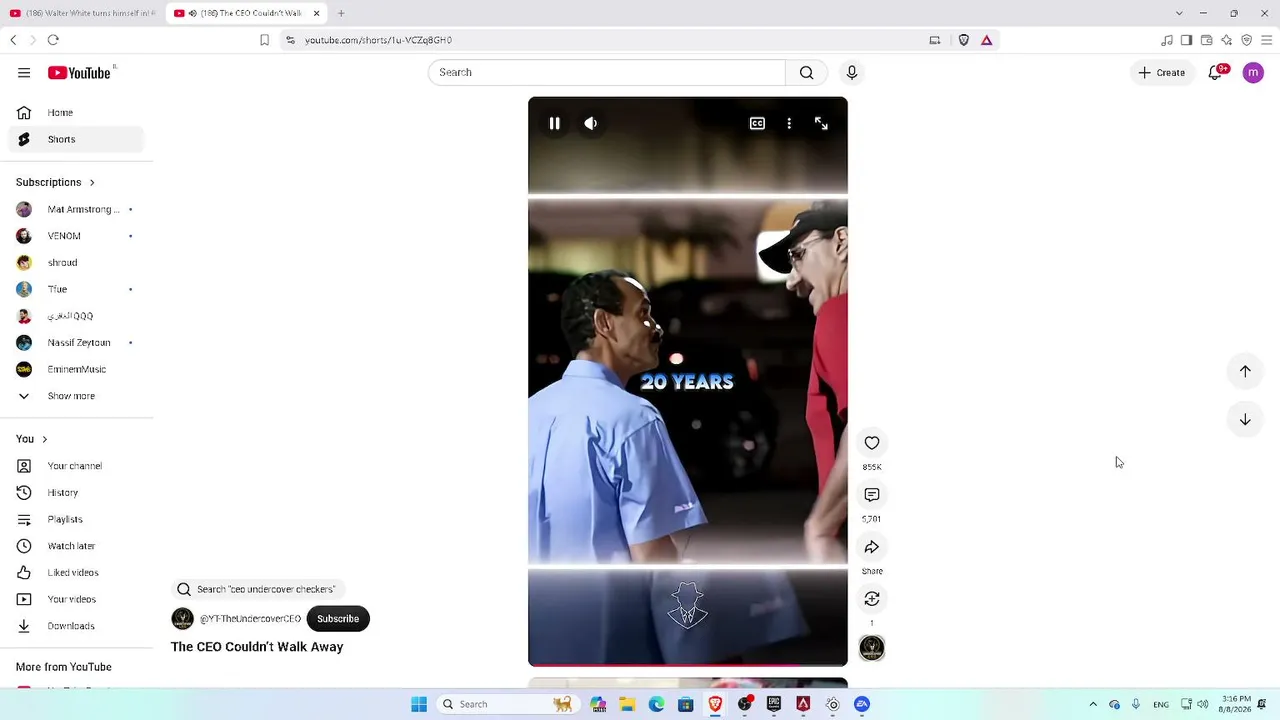Click the YouTube logo
This screenshot has height=720, width=1280.
[x=79, y=73]
